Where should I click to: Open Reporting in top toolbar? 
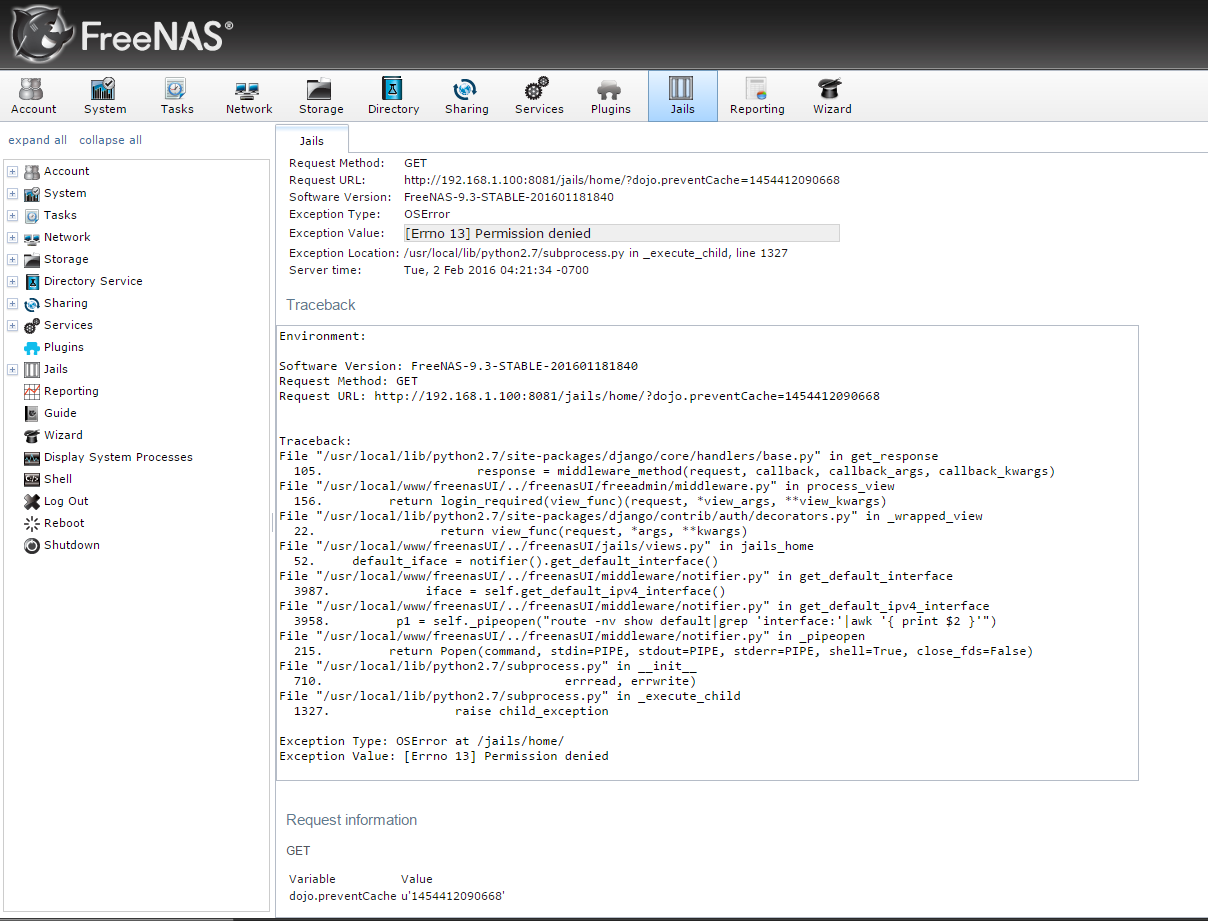[757, 97]
